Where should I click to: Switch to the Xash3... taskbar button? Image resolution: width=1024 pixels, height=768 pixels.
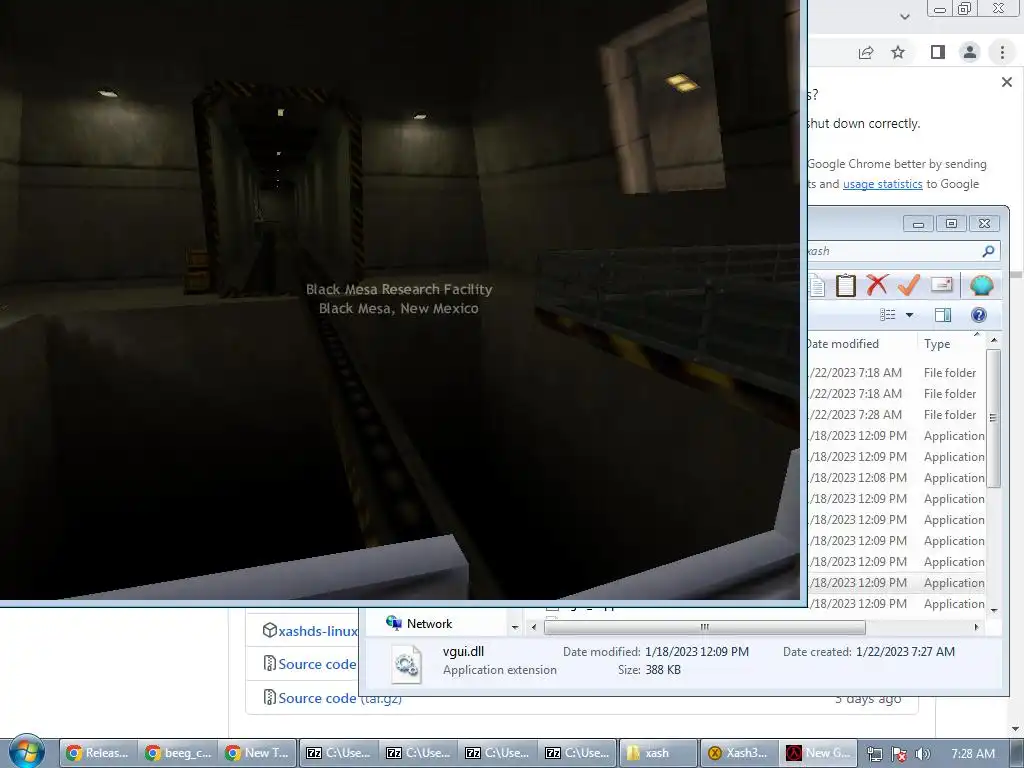click(x=738, y=753)
